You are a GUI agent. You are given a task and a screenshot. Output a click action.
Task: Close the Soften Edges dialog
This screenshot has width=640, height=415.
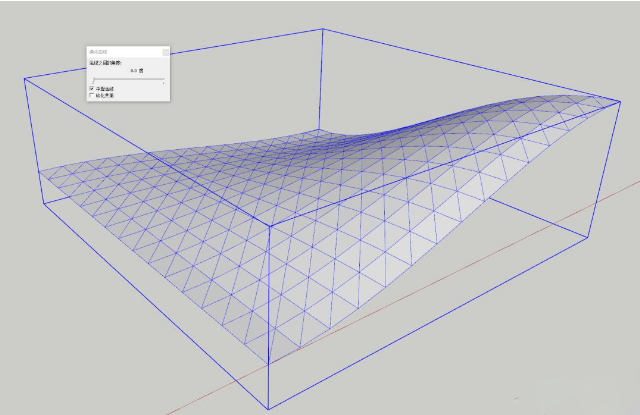165,51
